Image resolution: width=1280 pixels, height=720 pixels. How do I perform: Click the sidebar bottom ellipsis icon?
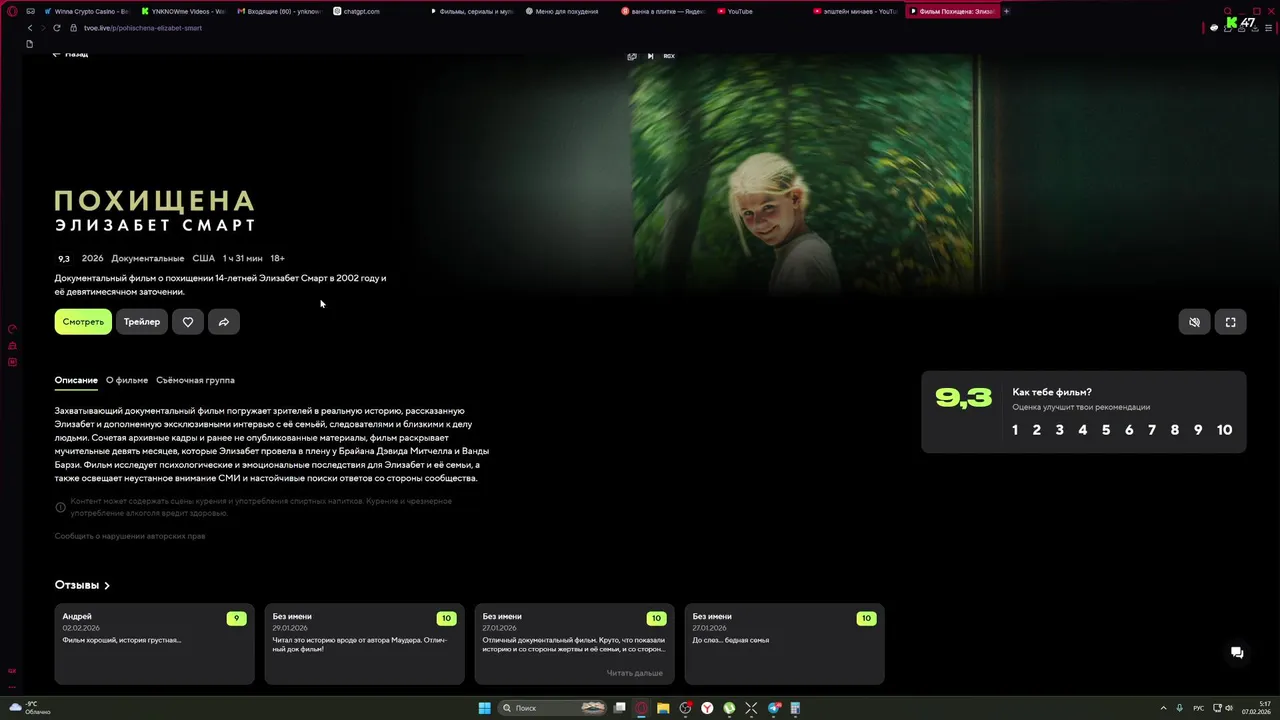(12, 686)
